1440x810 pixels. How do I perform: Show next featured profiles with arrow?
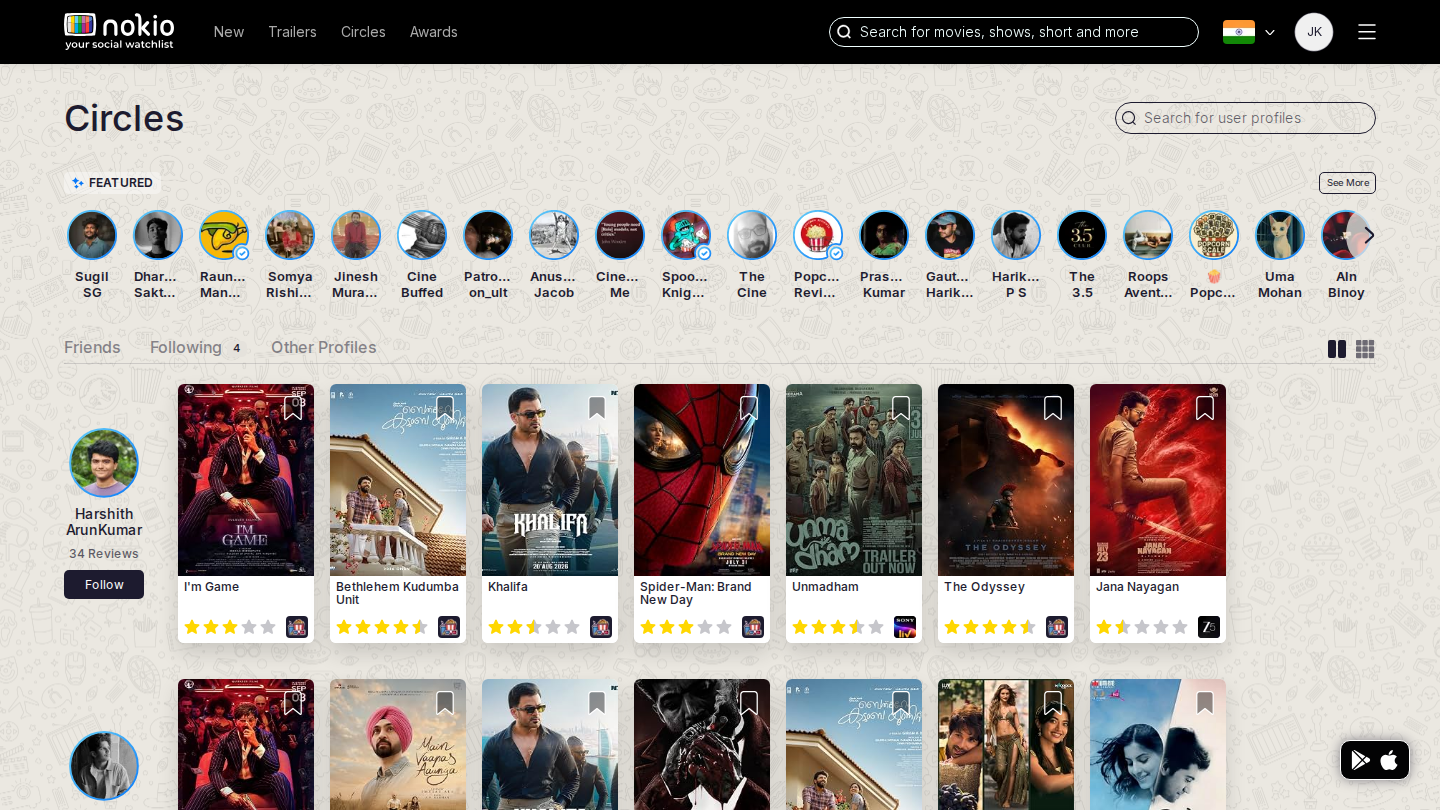coord(1369,235)
